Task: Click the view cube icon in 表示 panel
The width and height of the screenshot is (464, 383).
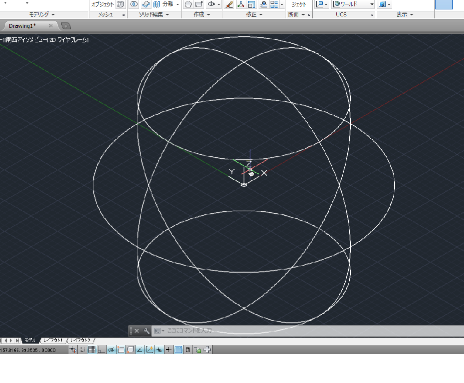Action: point(383,4)
